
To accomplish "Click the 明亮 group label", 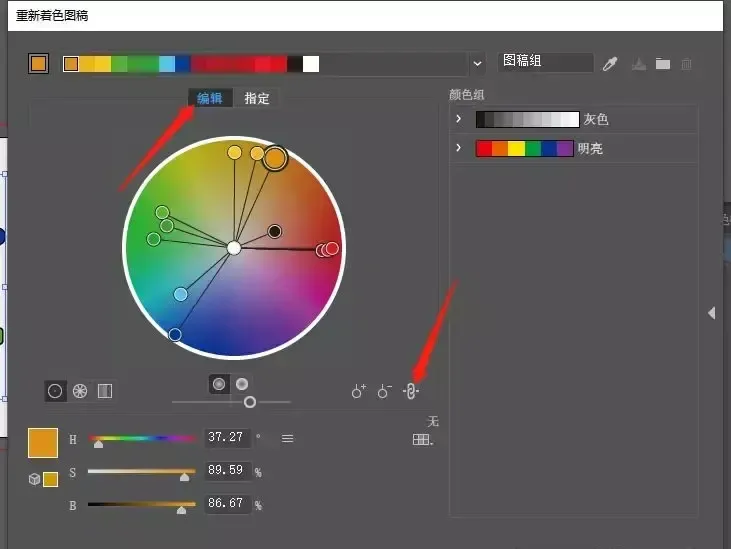I will pyautogui.click(x=590, y=149).
